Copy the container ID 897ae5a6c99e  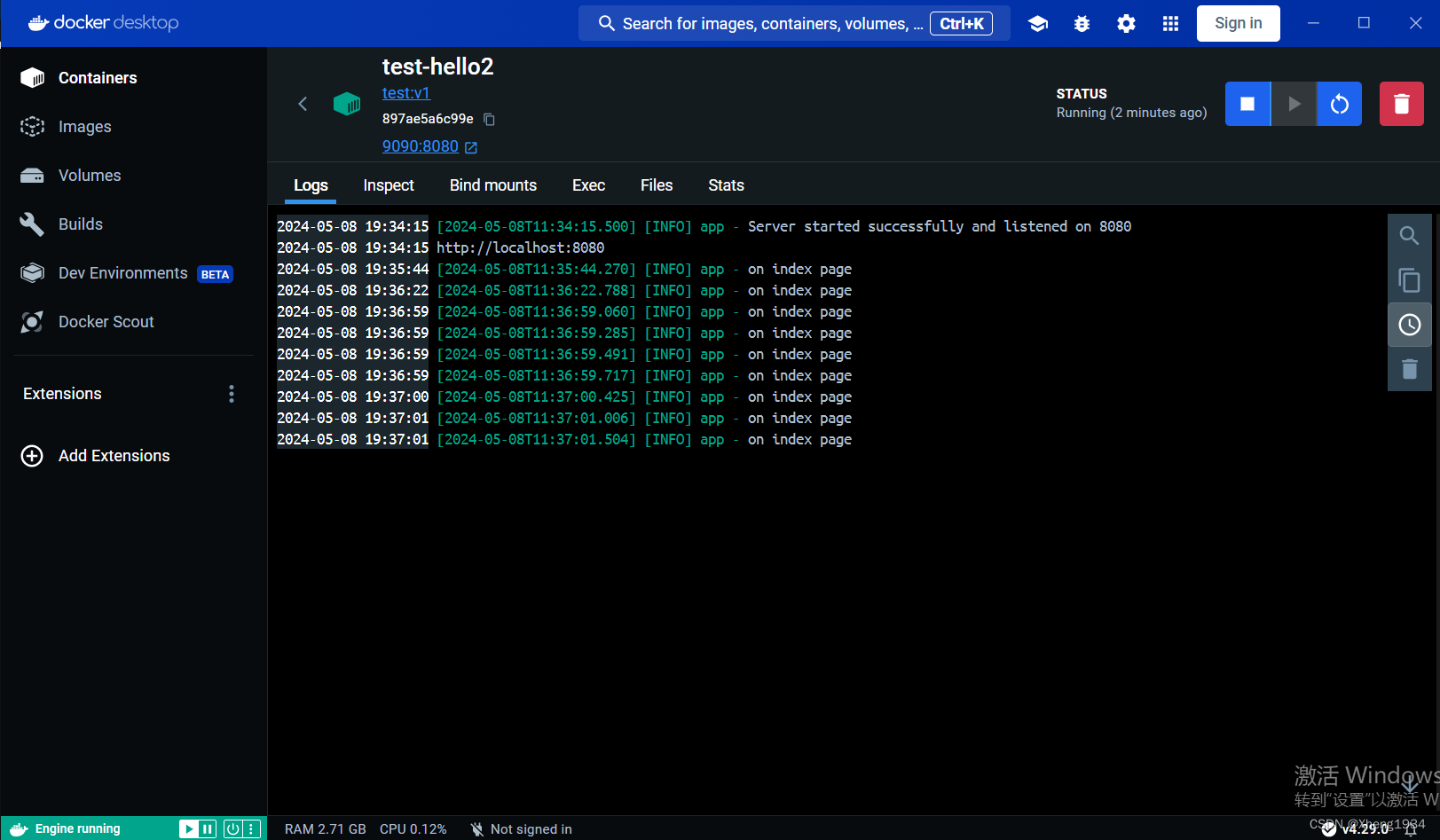pos(489,118)
